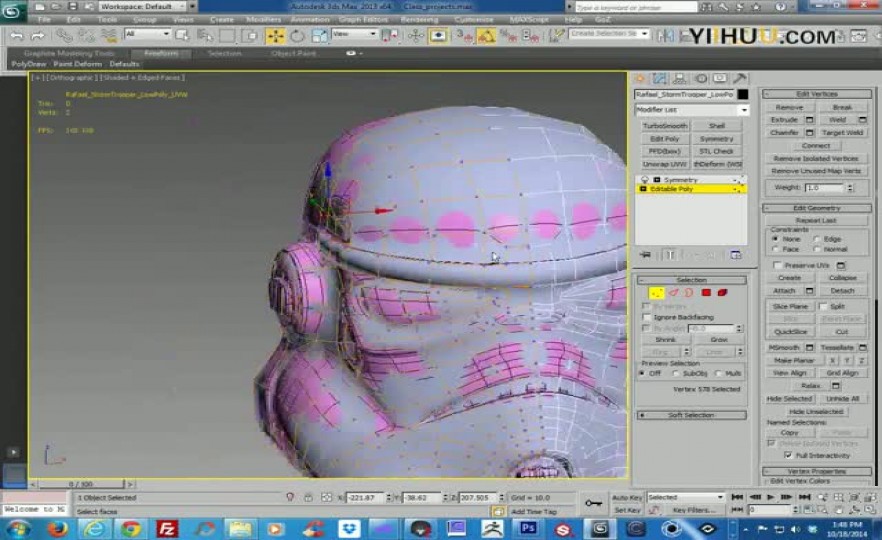Enable Preserve UVs checkbox
Screen dimensions: 882x540
[x=777, y=265]
